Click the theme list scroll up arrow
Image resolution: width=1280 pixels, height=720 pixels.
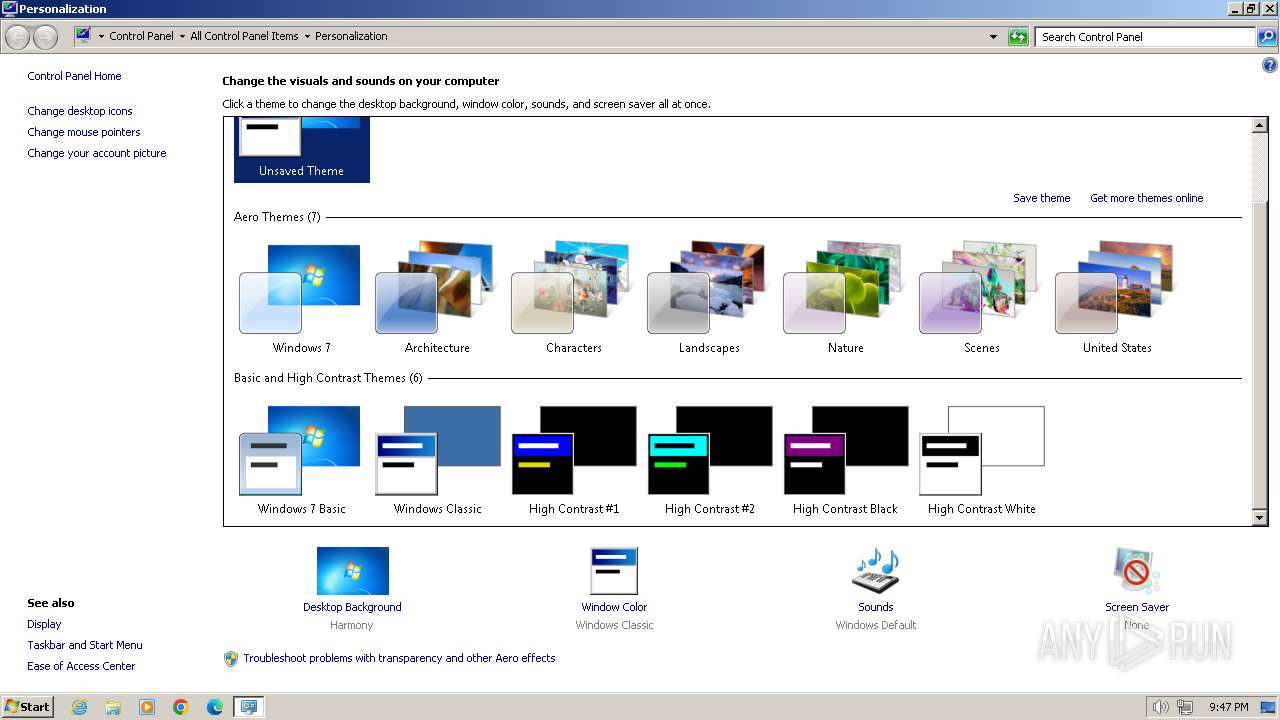[x=1260, y=125]
